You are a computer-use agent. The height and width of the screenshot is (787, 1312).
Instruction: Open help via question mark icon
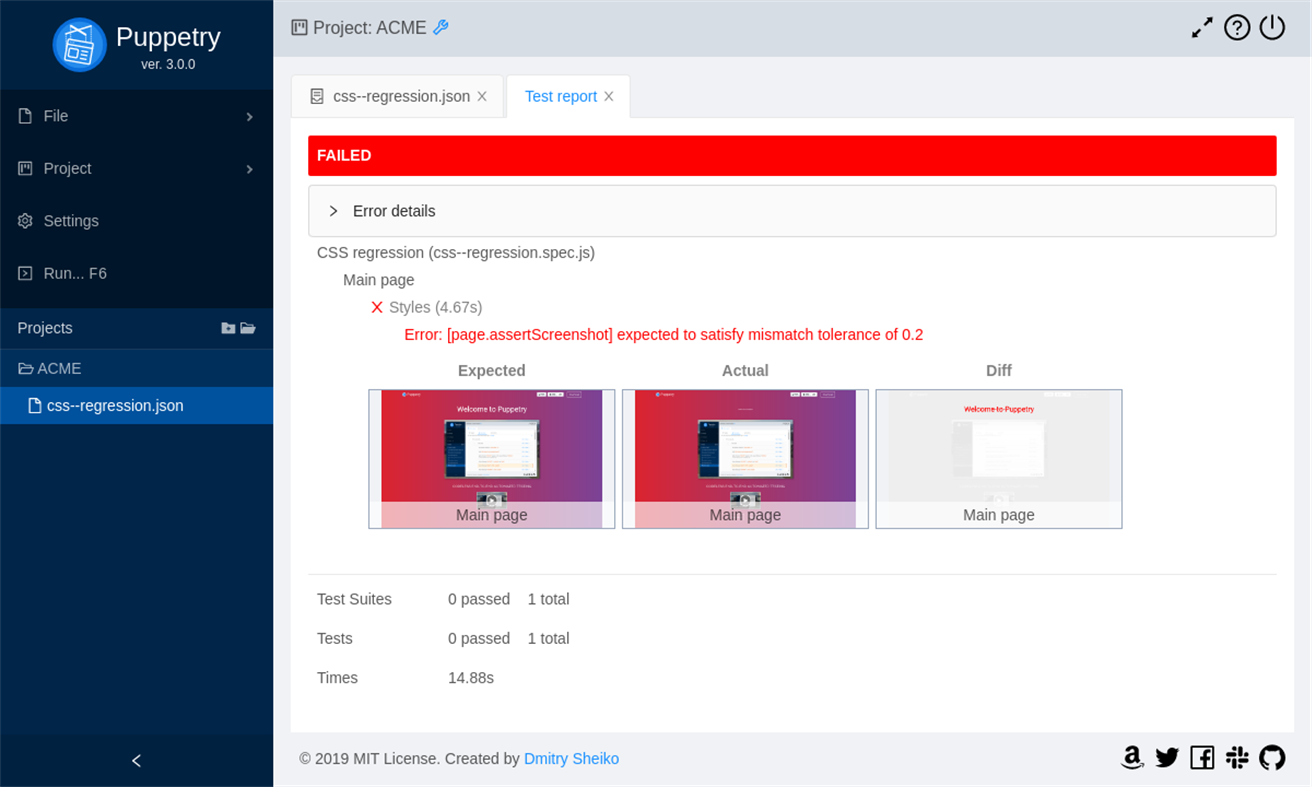pos(1237,28)
